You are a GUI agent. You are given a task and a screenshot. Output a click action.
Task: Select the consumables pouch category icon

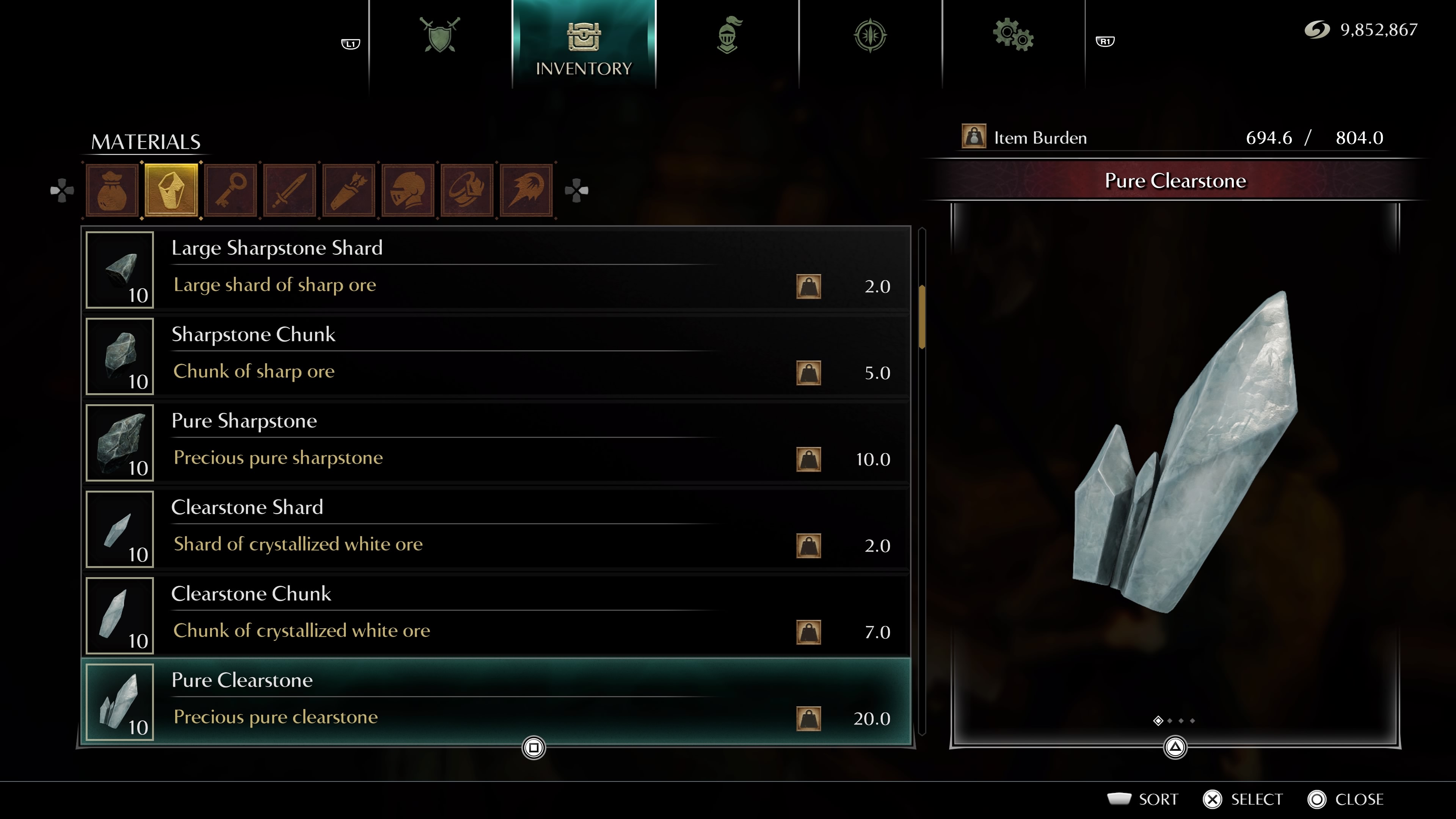[x=112, y=190]
